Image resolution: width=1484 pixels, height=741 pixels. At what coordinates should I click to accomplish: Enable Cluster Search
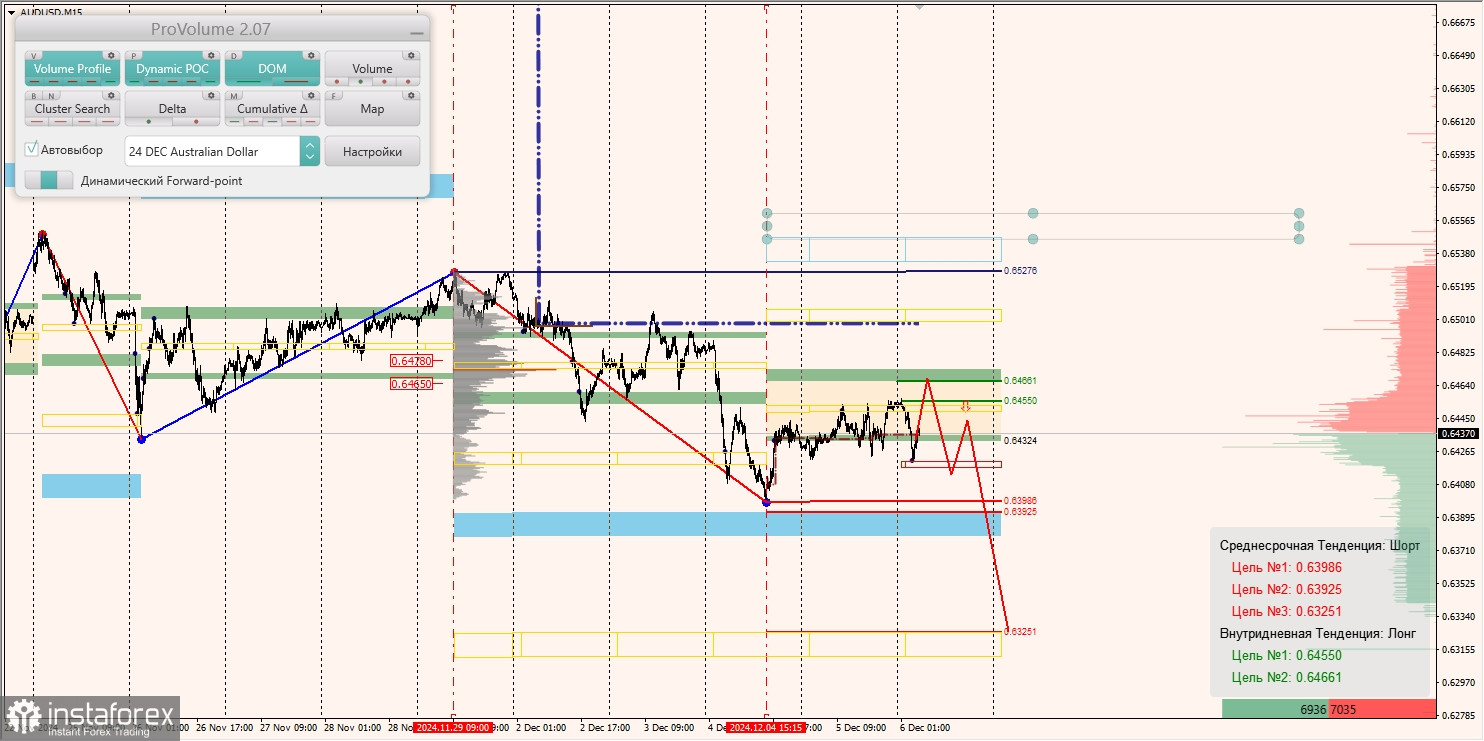(x=72, y=109)
